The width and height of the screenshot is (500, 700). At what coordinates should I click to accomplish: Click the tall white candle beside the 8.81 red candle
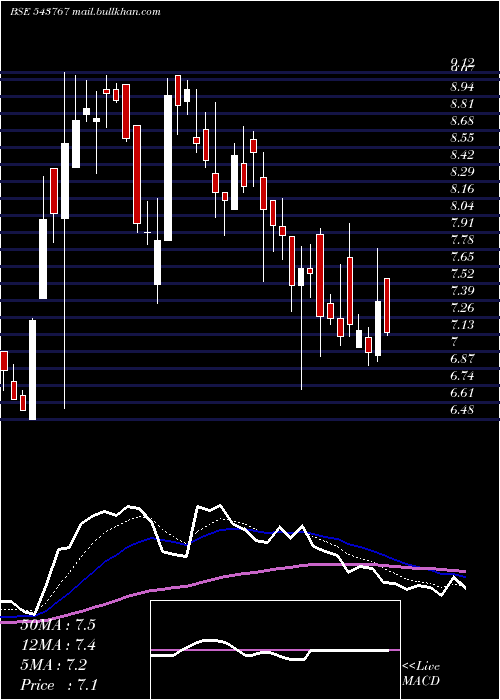(168, 168)
